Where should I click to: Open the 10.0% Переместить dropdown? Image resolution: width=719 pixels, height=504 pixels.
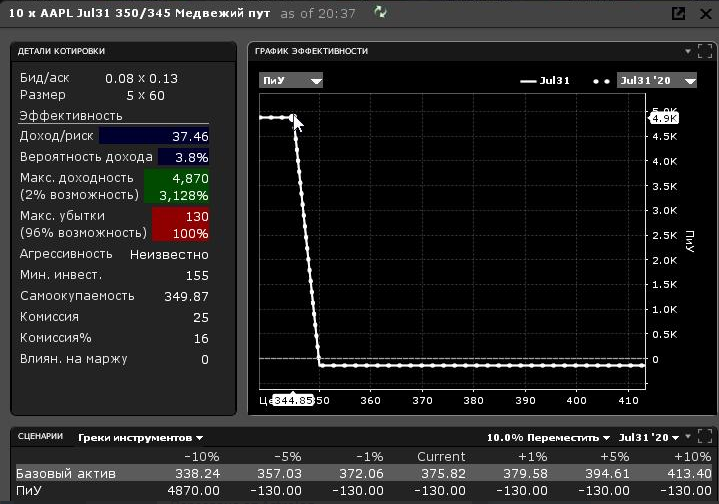pos(548,438)
